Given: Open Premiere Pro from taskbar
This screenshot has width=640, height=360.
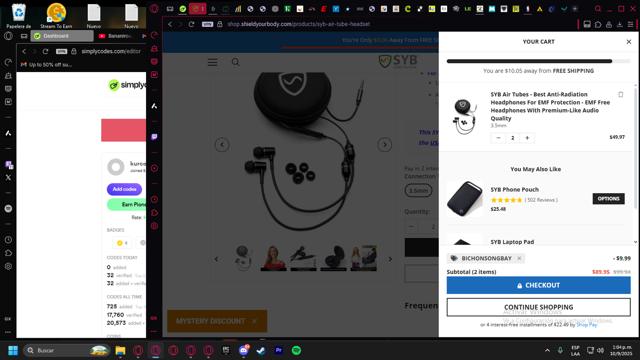Looking at the screenshot, I should tap(279, 350).
